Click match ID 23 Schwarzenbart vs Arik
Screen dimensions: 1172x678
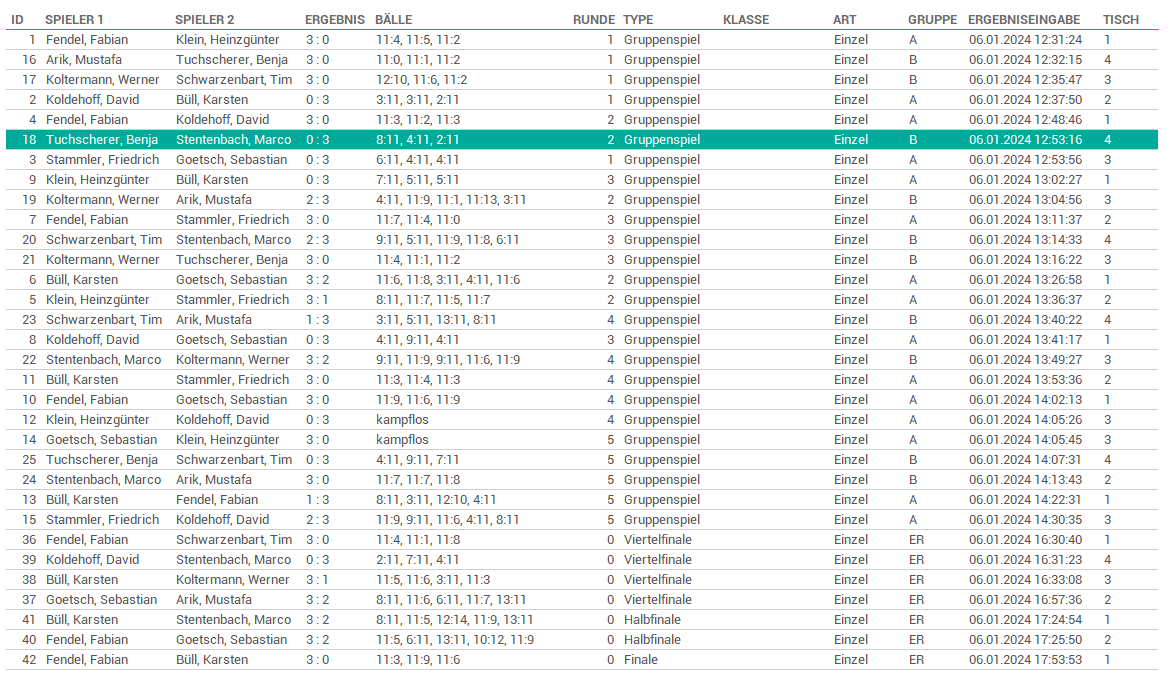point(580,320)
